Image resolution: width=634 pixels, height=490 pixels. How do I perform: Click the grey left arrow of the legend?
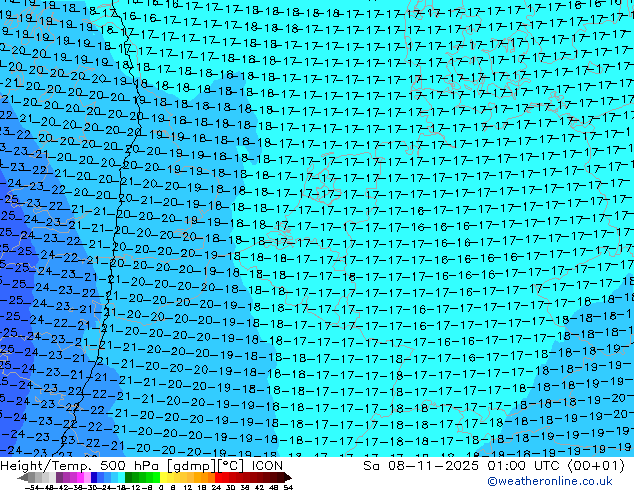(23, 478)
